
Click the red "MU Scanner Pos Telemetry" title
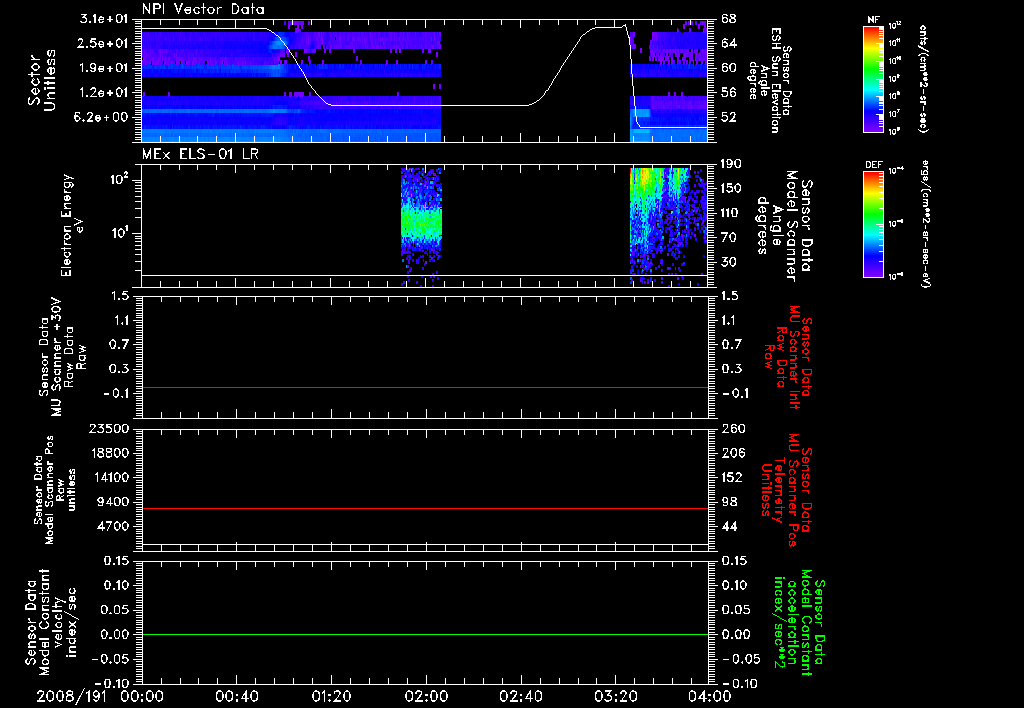[x=787, y=490]
